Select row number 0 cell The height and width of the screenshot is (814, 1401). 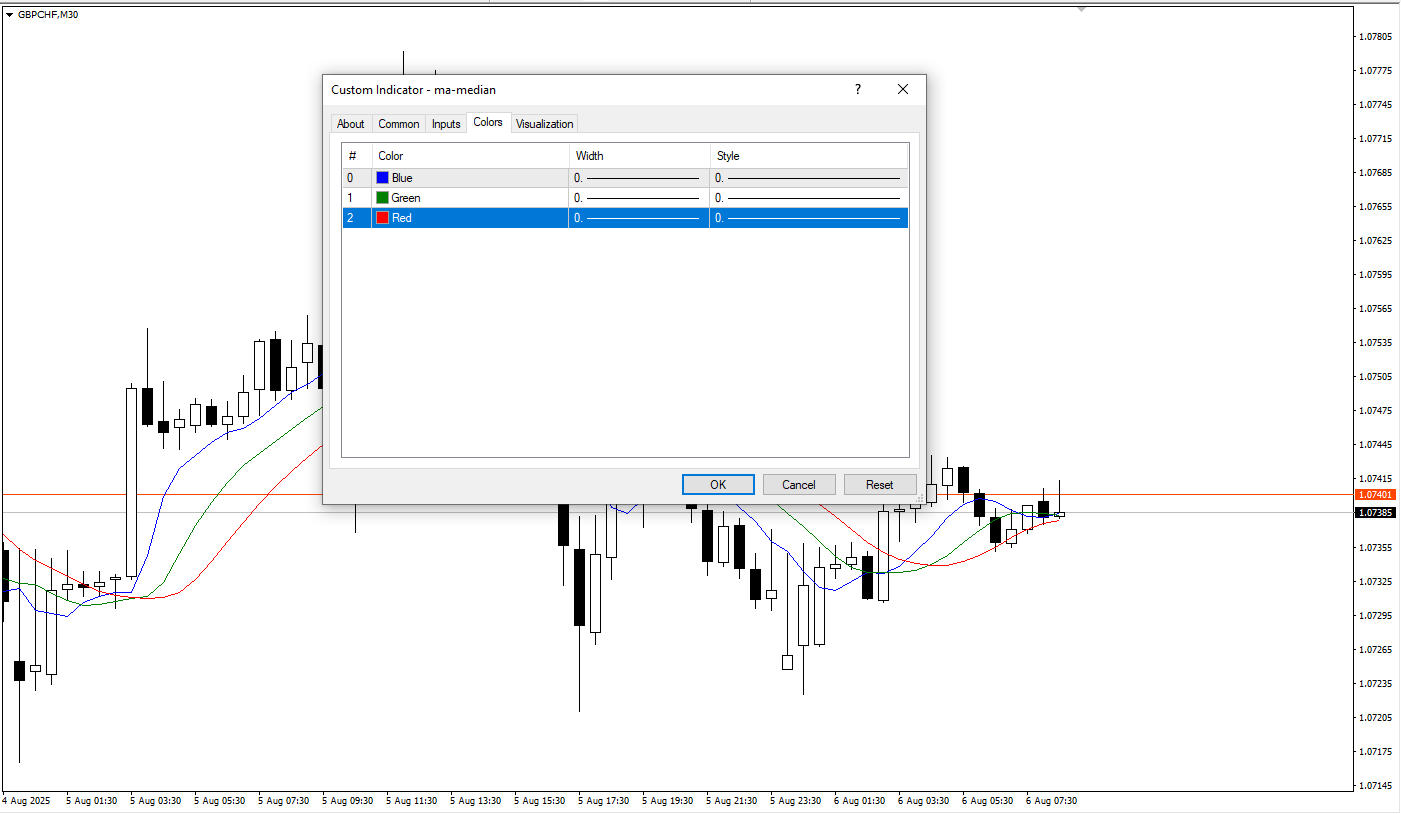[357, 178]
